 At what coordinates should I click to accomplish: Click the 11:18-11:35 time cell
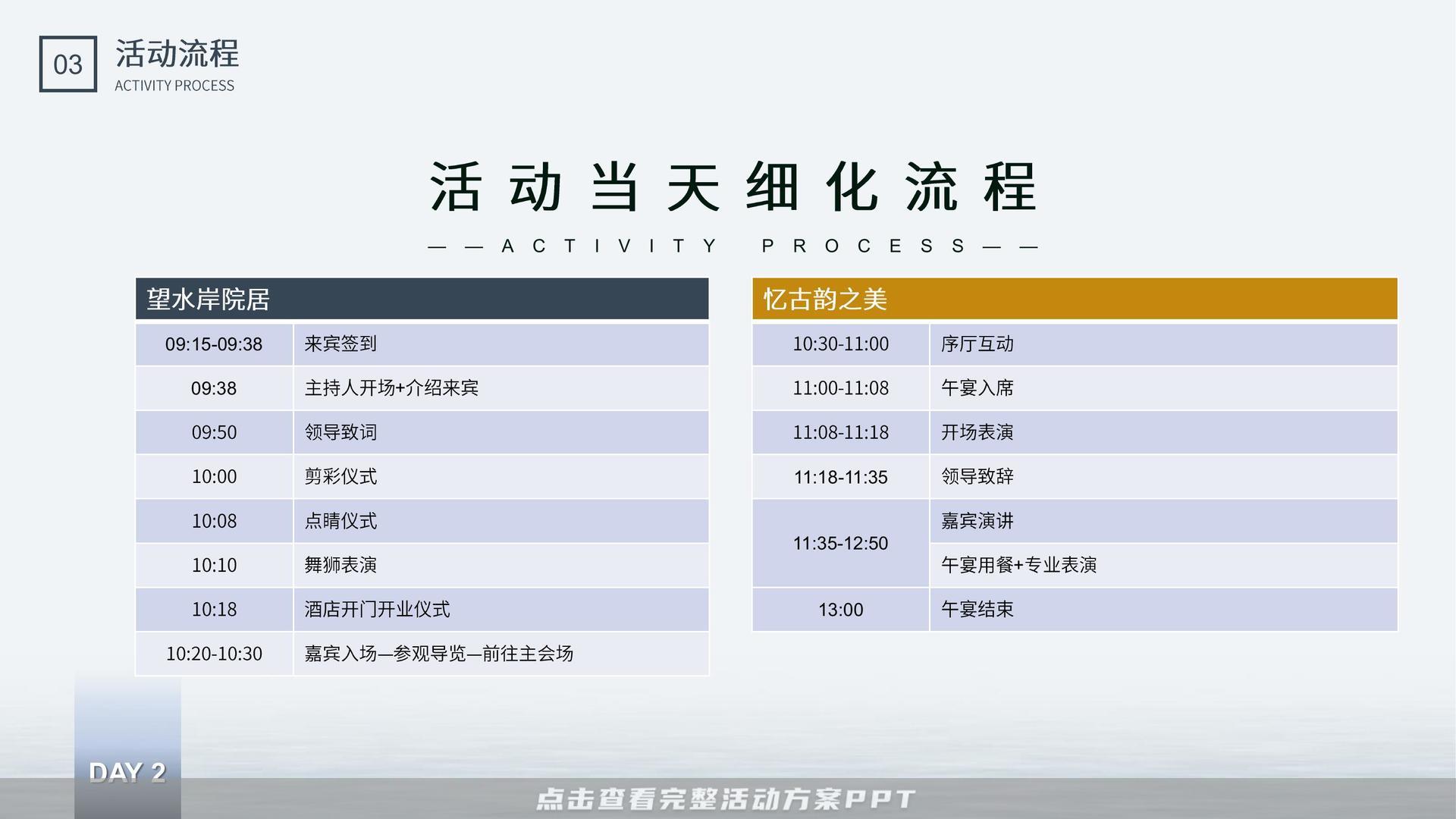(840, 477)
